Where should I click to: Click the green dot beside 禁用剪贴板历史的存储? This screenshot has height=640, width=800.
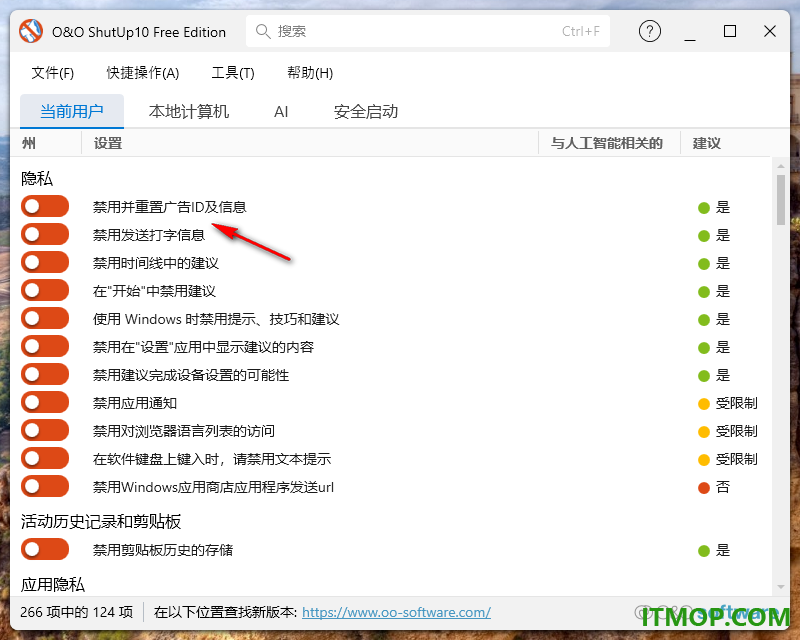point(704,551)
